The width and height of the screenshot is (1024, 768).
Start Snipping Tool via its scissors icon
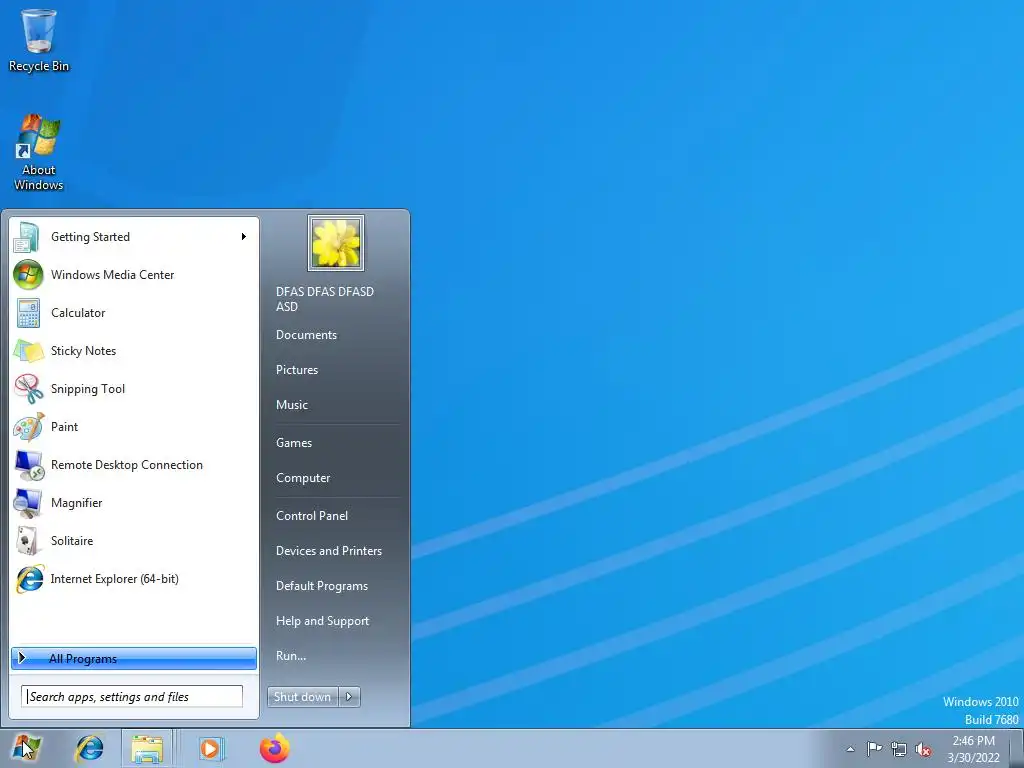coord(28,389)
